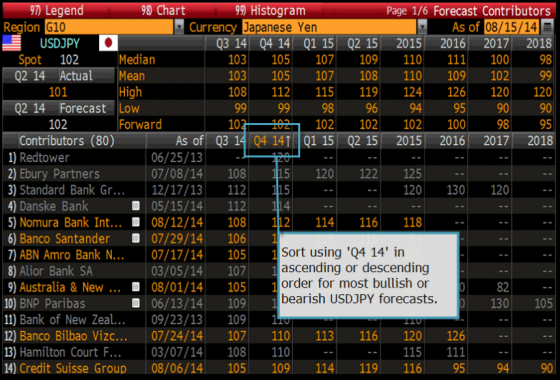Sort by the contributors As of column header
The image size is (560, 380).
176,141
